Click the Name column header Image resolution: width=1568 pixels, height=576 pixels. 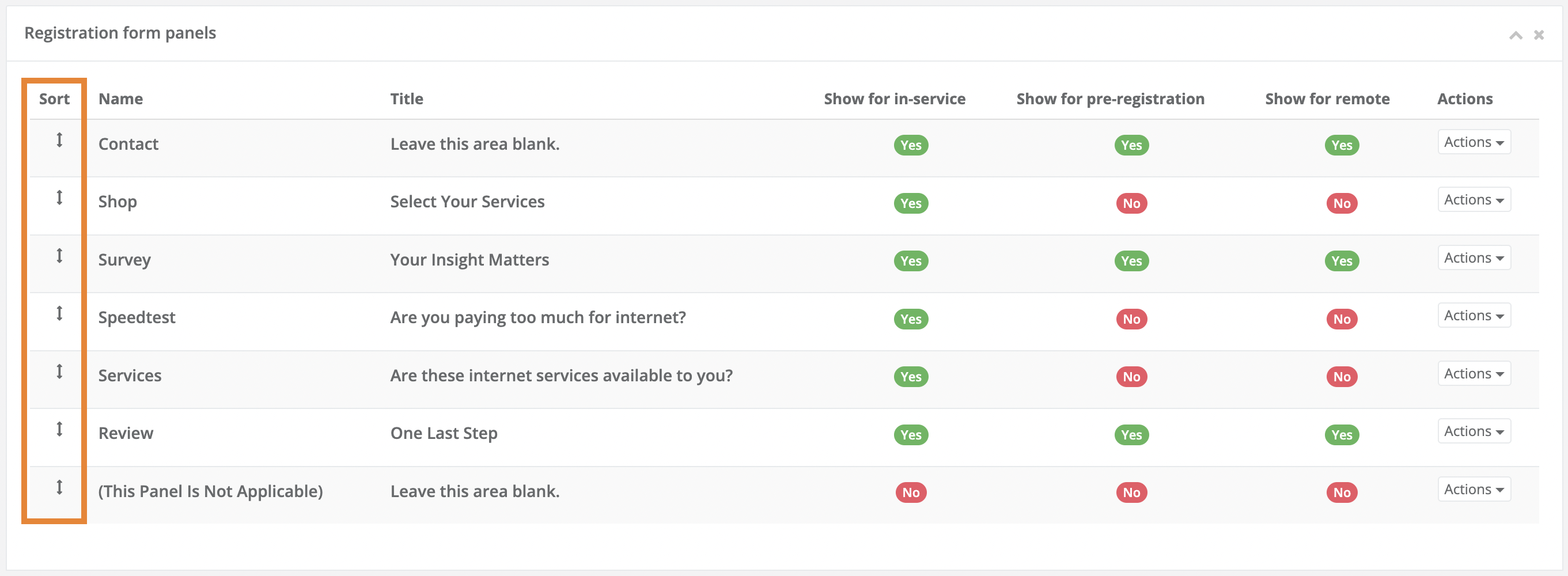(x=120, y=99)
